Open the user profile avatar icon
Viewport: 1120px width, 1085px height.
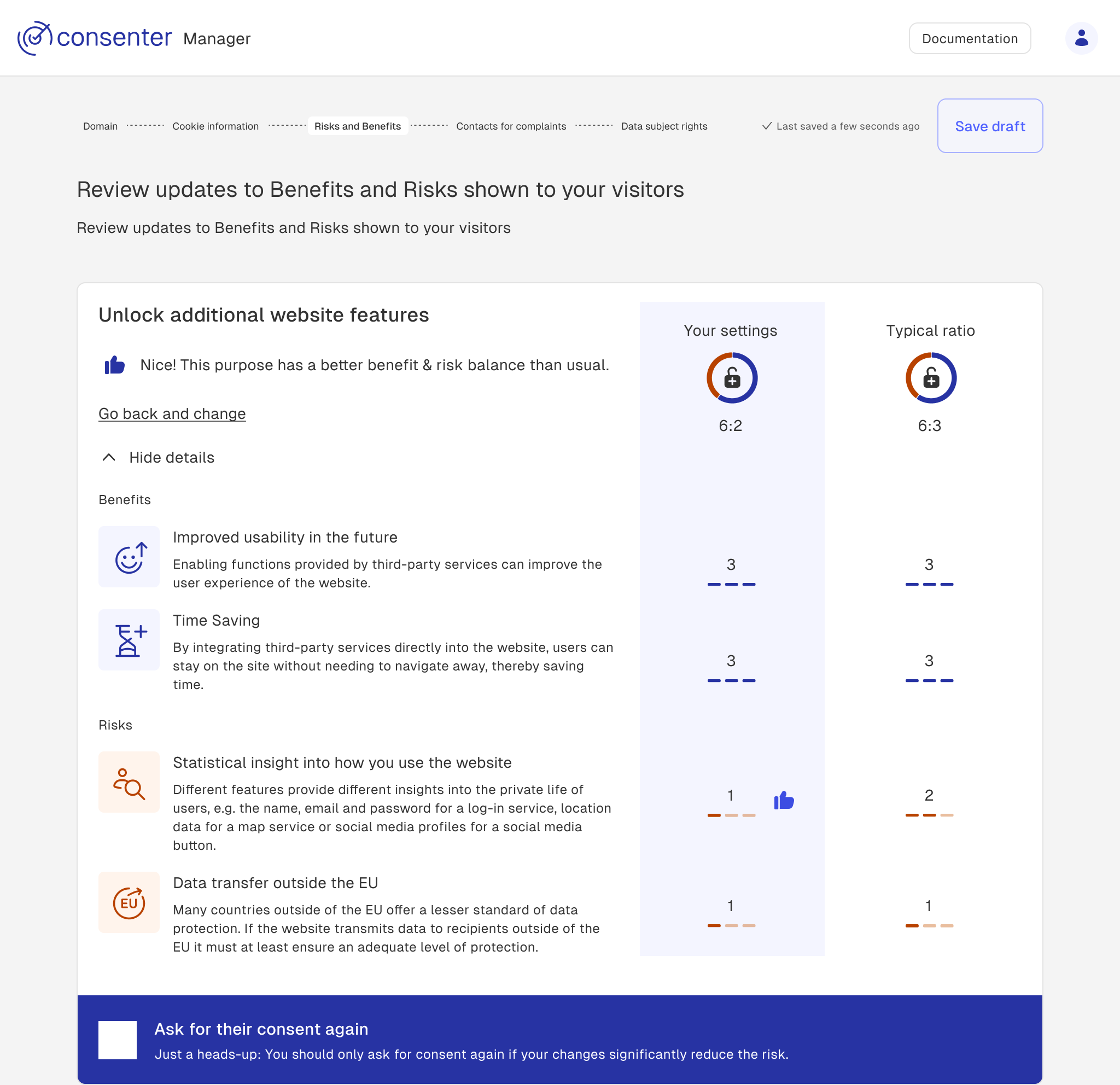(1081, 38)
